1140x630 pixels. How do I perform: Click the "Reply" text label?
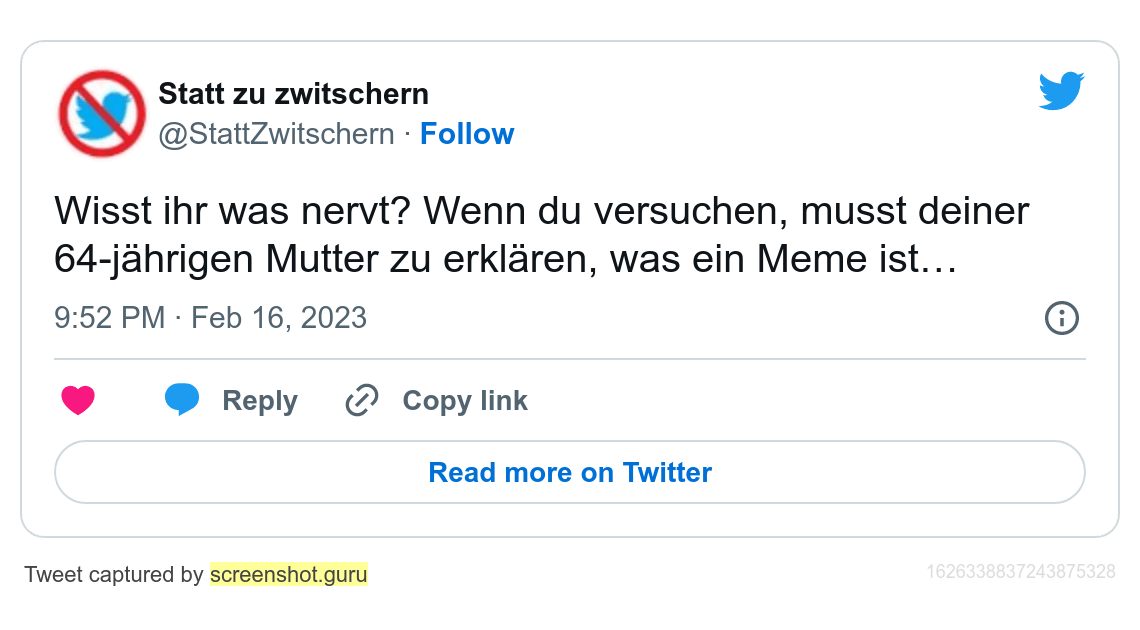(260, 401)
